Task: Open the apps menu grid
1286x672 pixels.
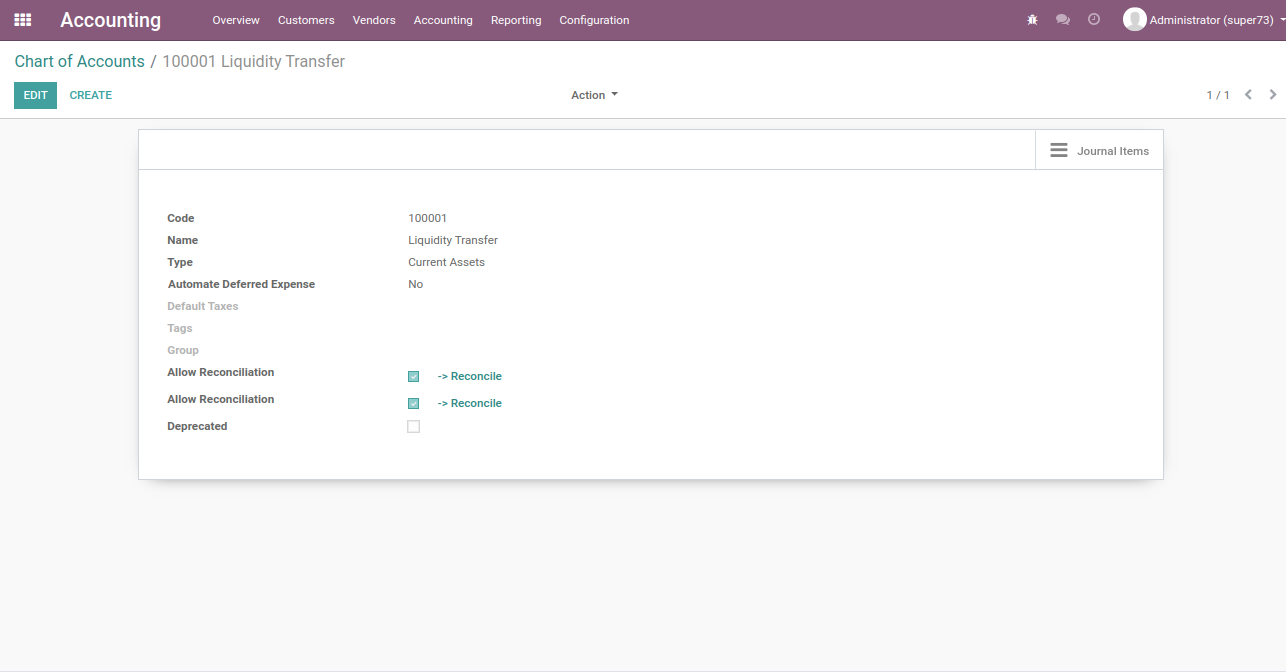Action: click(x=22, y=20)
